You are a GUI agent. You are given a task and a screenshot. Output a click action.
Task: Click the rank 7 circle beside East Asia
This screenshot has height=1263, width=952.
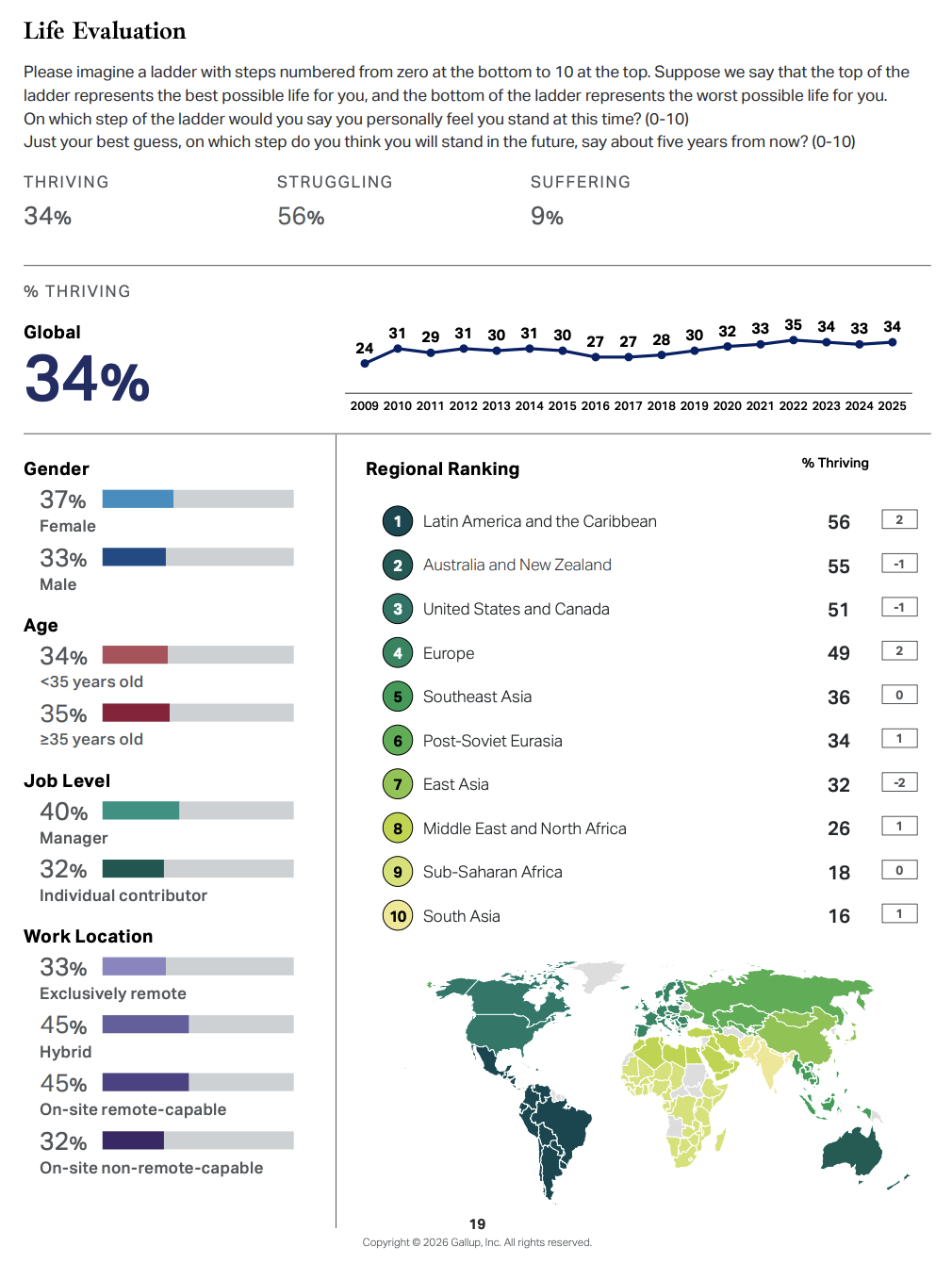coord(398,784)
